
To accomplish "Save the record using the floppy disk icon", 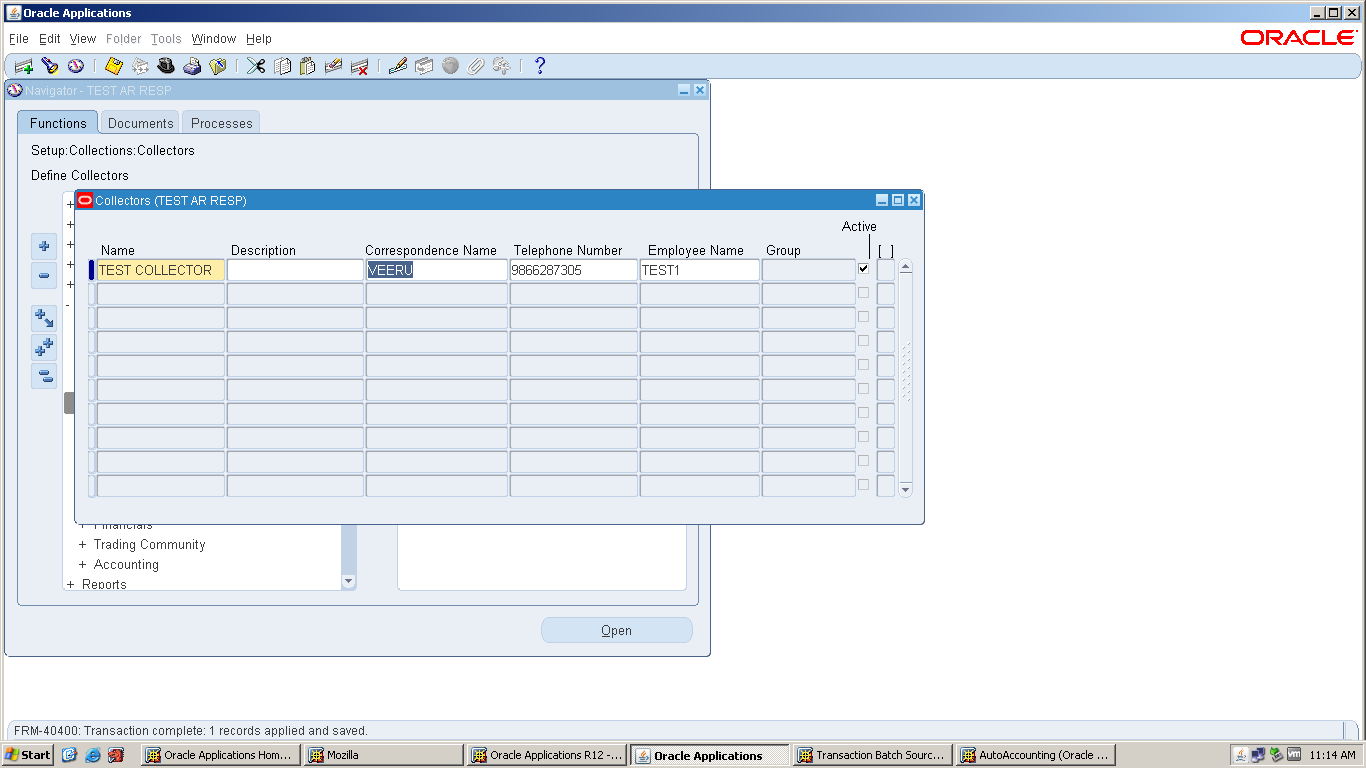I will pos(113,66).
